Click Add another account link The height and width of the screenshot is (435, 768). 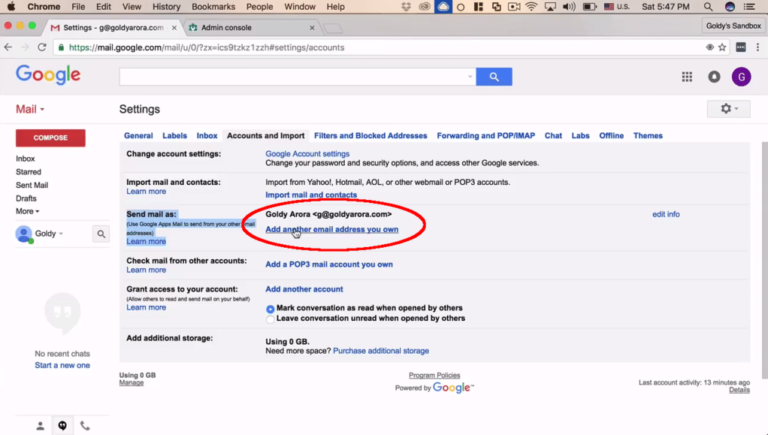click(304, 290)
